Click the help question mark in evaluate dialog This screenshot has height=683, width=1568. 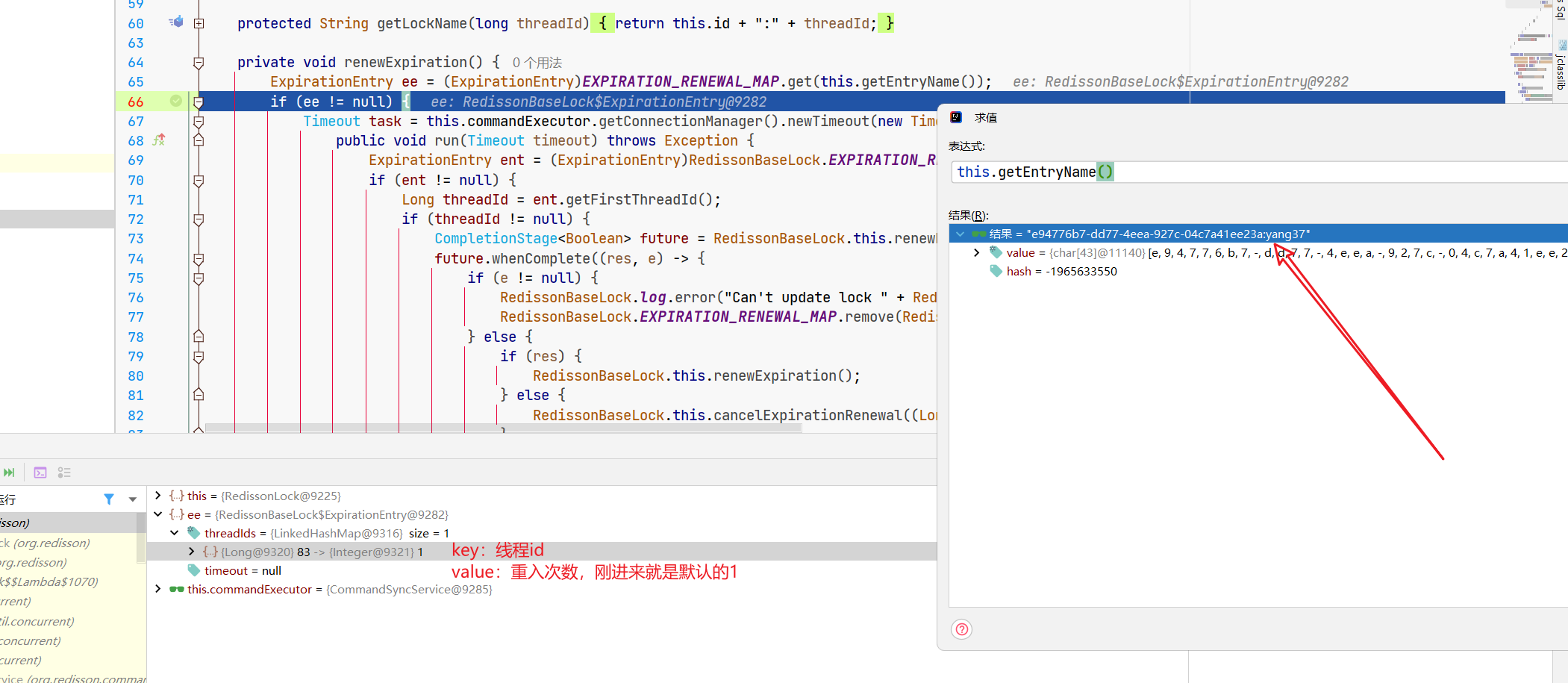tap(962, 629)
